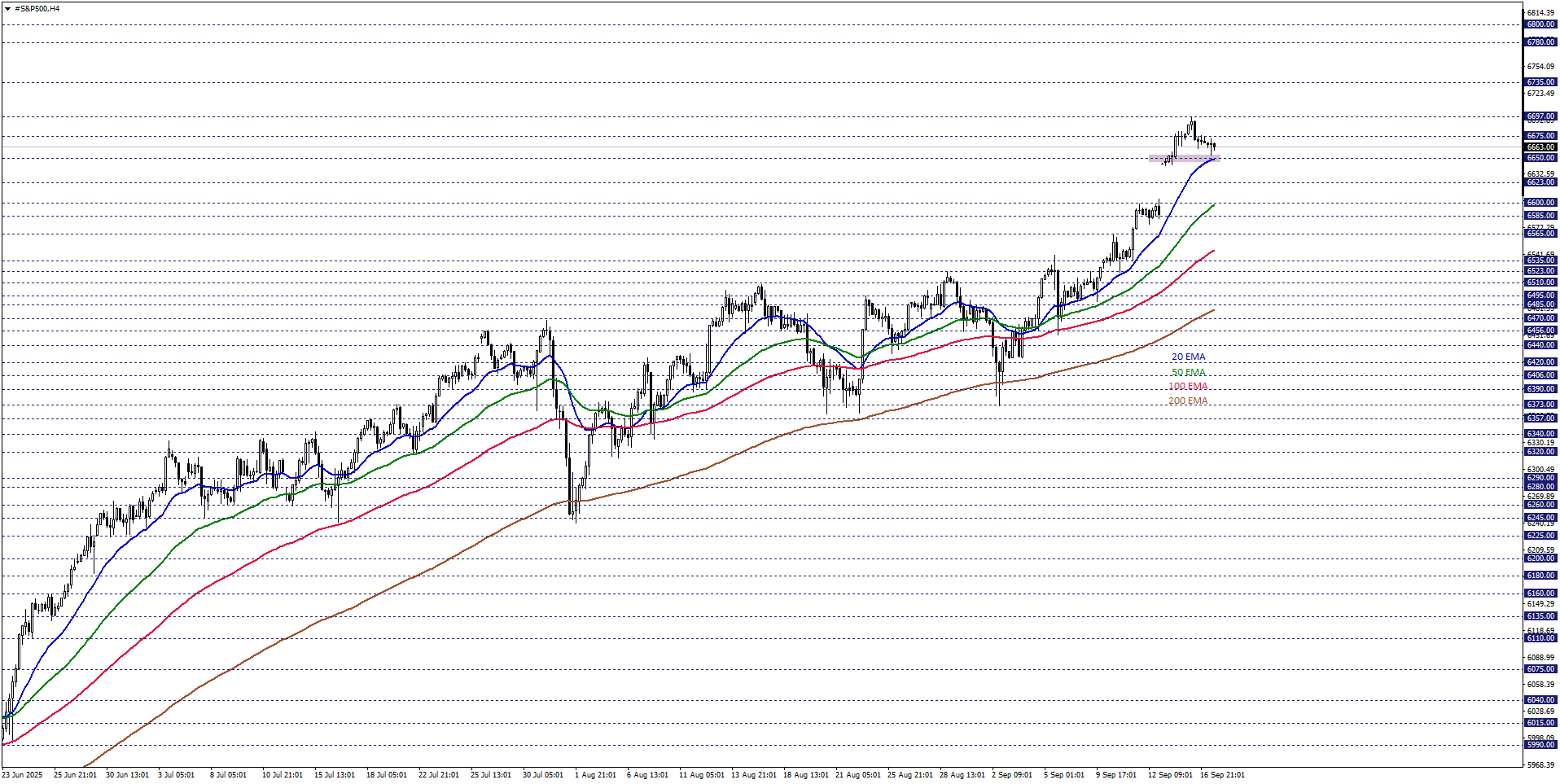
Task: Select the 20 EMA label
Action: (x=1188, y=357)
